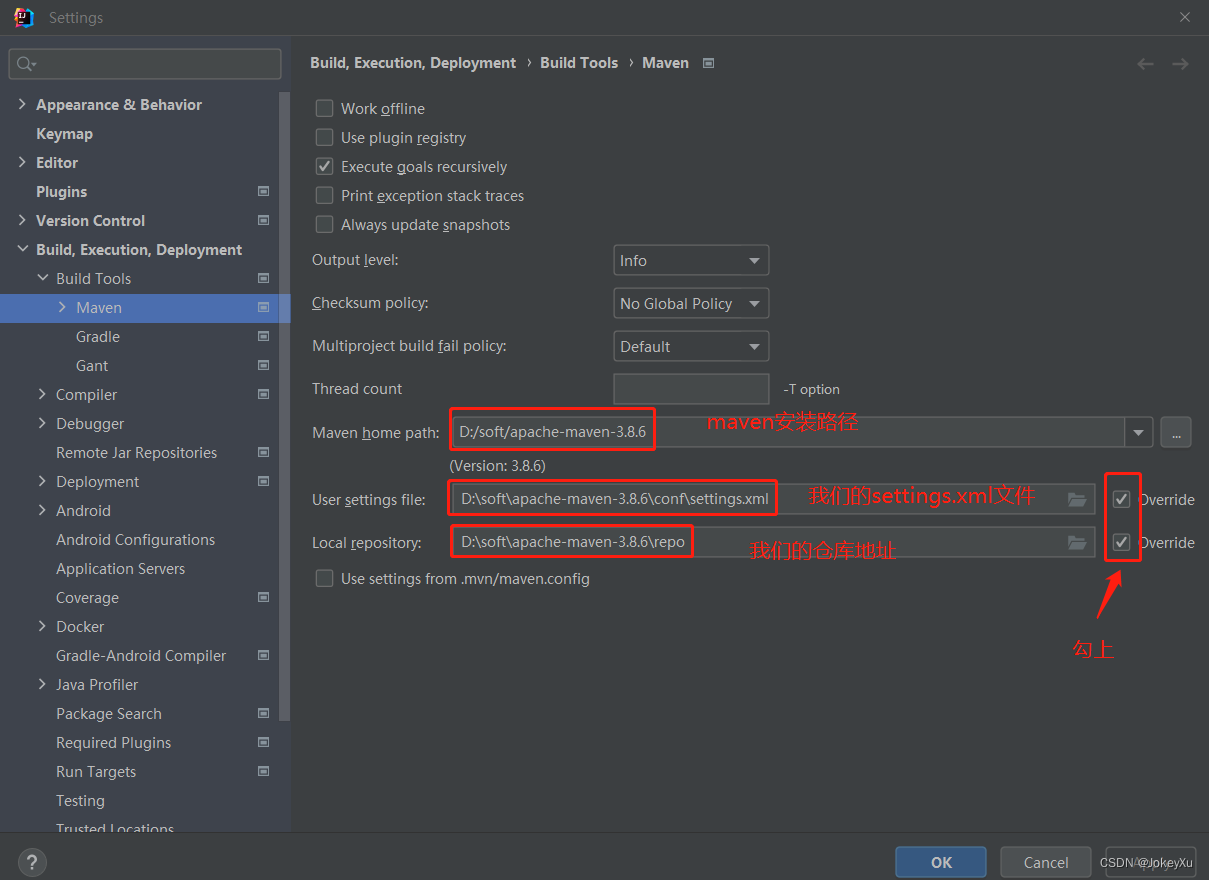Click the project icon next to Remote Jar Repositories

coord(264,452)
